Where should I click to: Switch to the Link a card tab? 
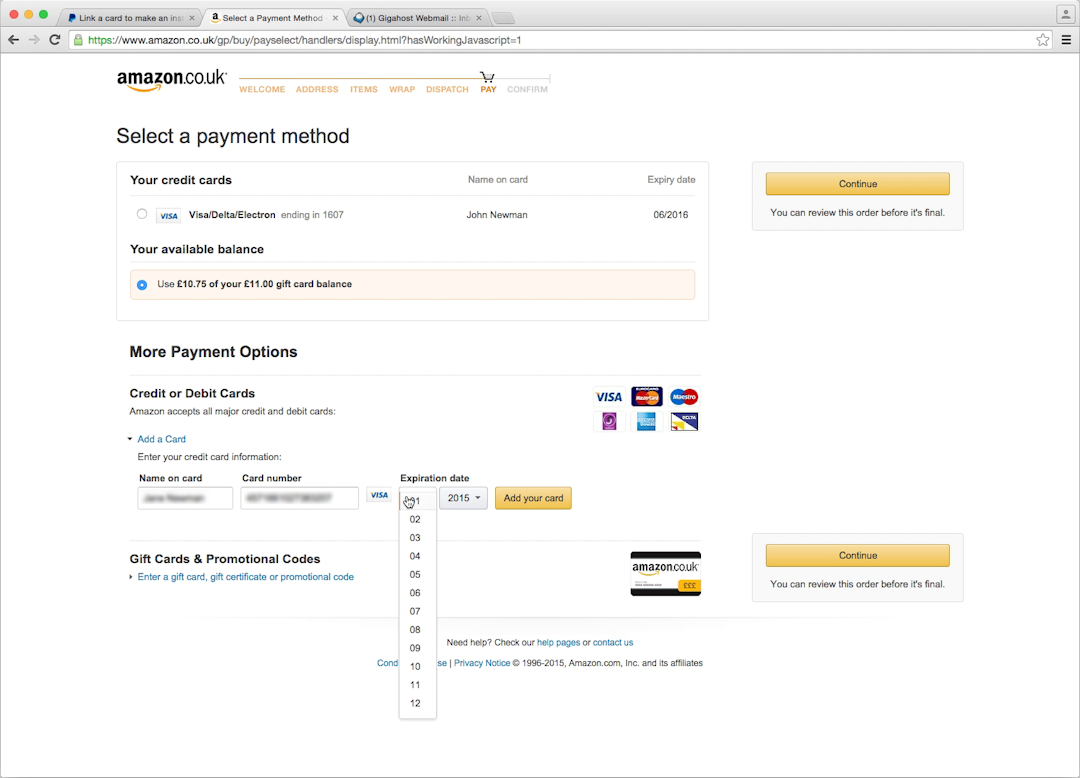pyautogui.click(x=130, y=17)
